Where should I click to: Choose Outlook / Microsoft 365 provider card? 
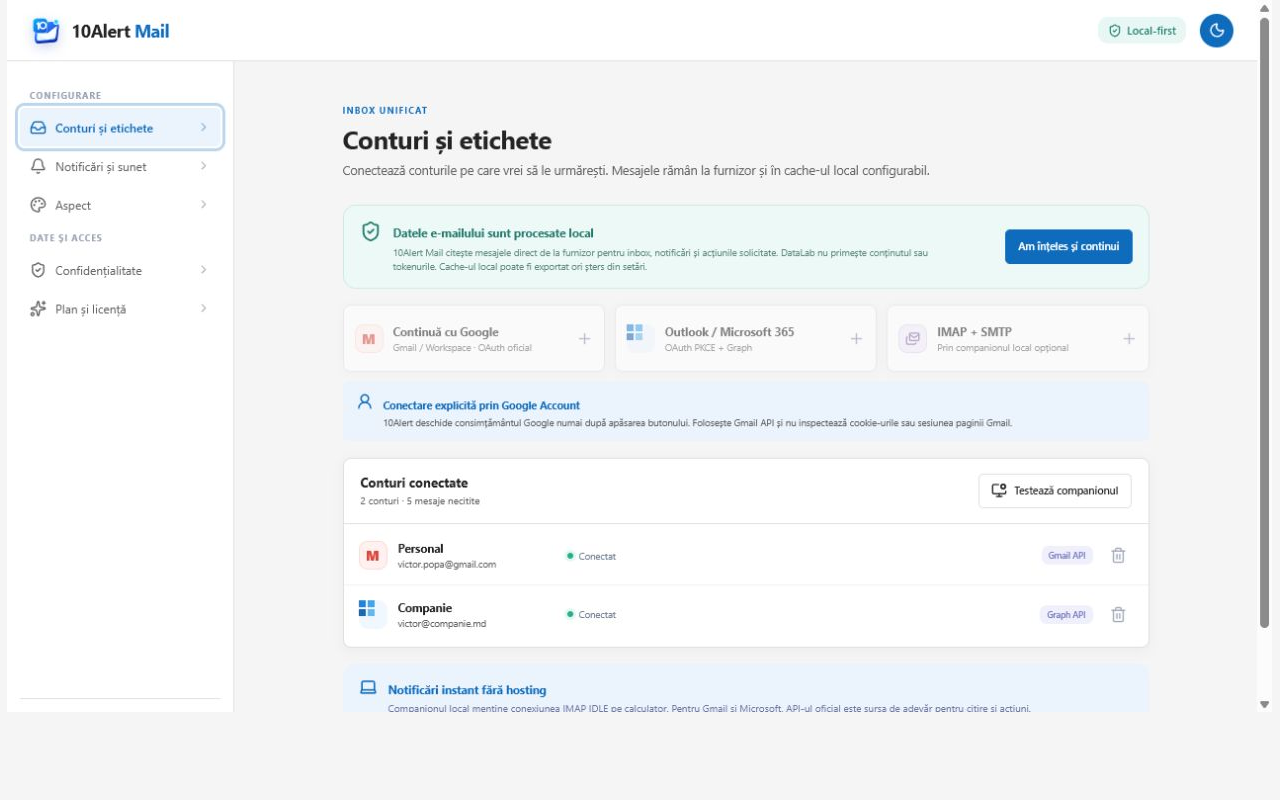click(746, 339)
